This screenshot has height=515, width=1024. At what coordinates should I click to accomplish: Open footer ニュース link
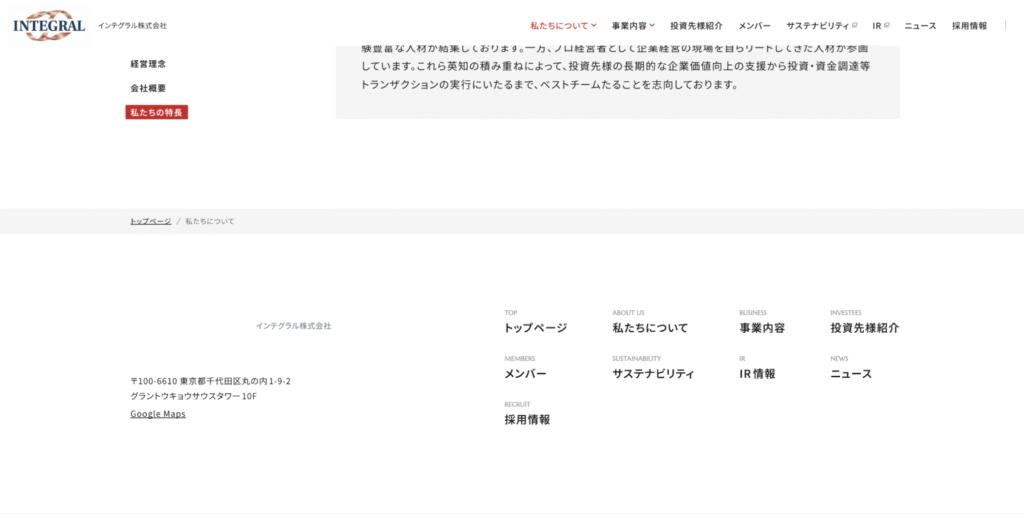click(x=851, y=374)
